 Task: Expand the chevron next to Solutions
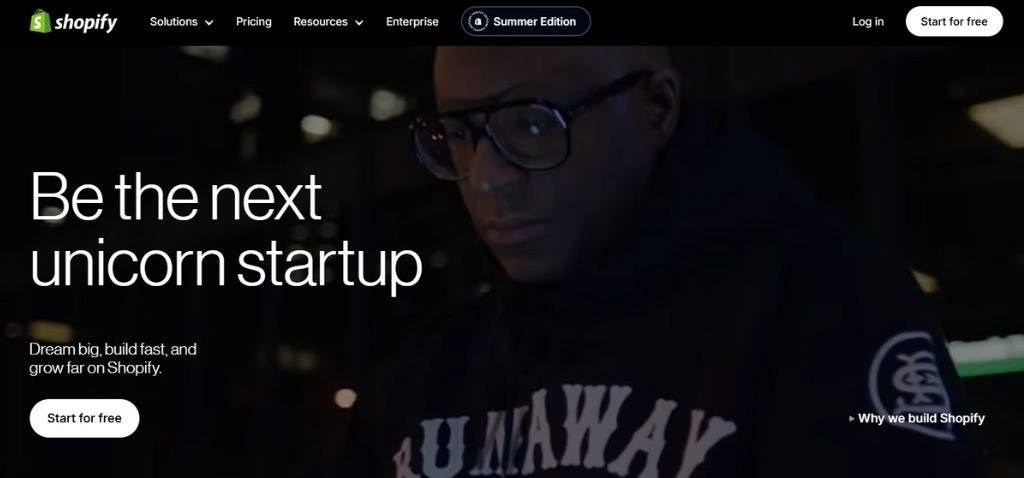[209, 22]
